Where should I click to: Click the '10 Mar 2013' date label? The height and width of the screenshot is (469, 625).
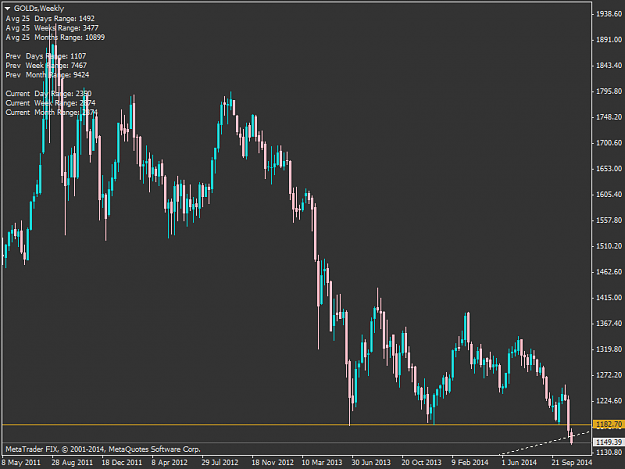322,463
